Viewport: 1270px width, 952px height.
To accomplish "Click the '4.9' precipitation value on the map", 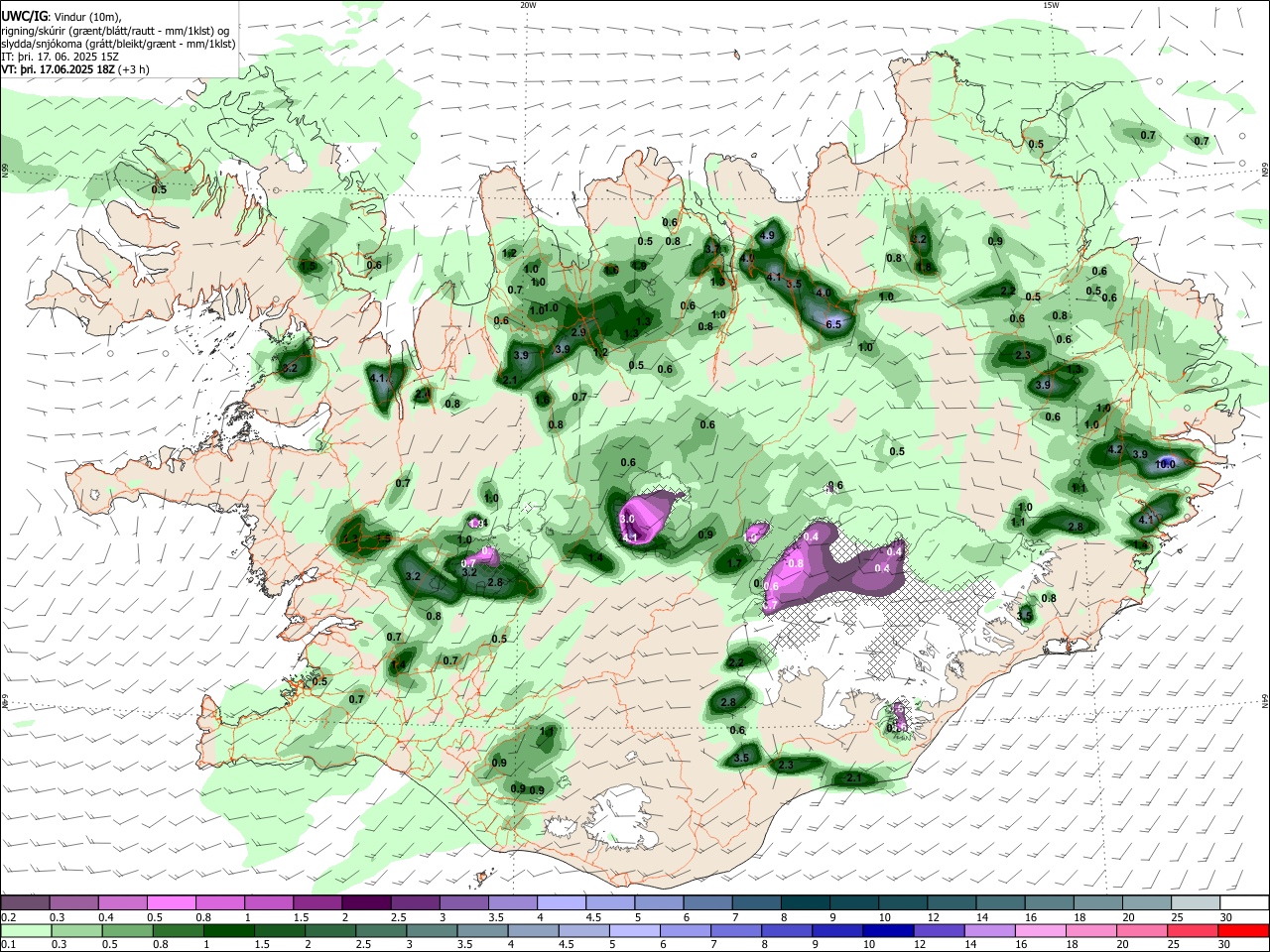I will (x=767, y=236).
